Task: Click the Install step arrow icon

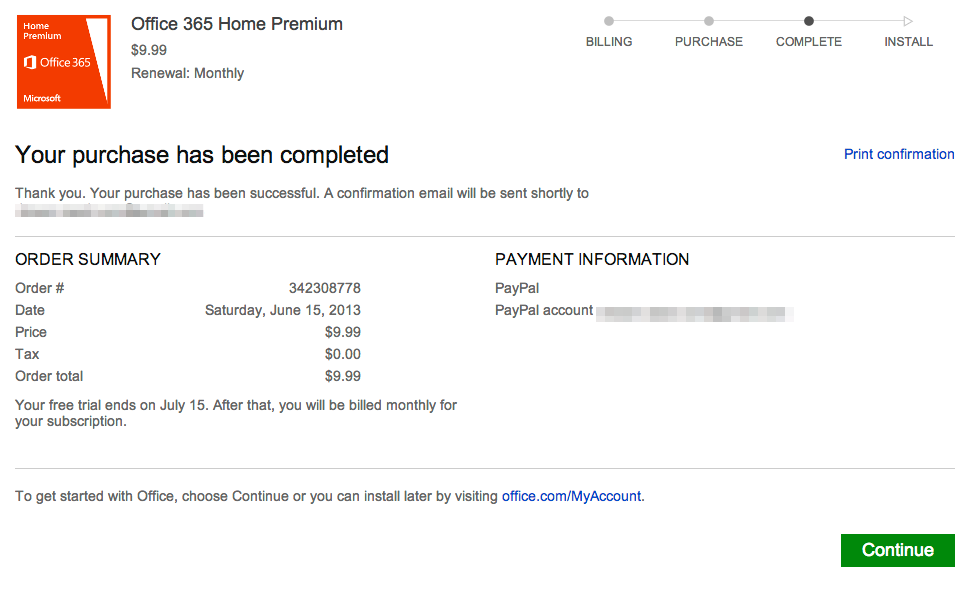Action: 908,21
